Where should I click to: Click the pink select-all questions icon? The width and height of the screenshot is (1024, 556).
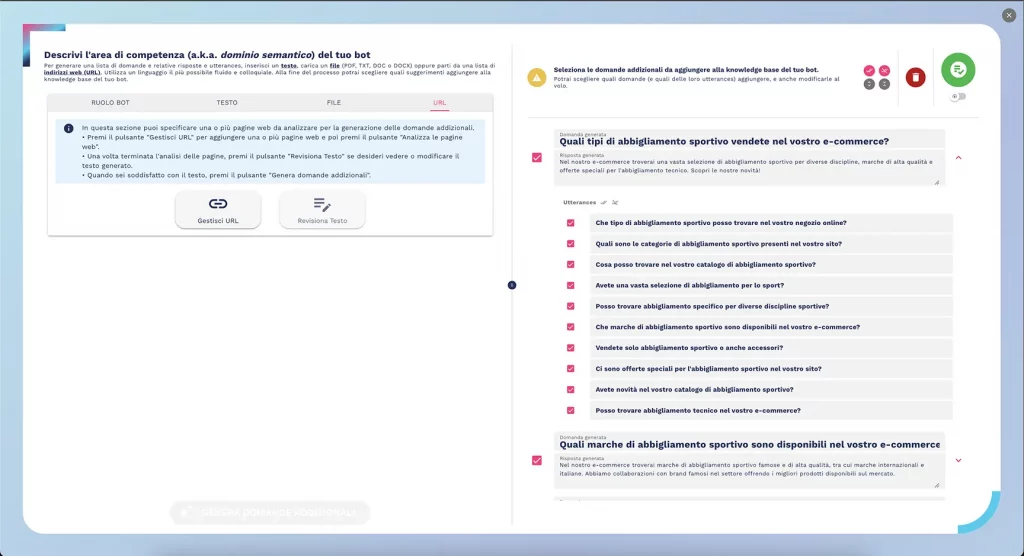[869, 71]
